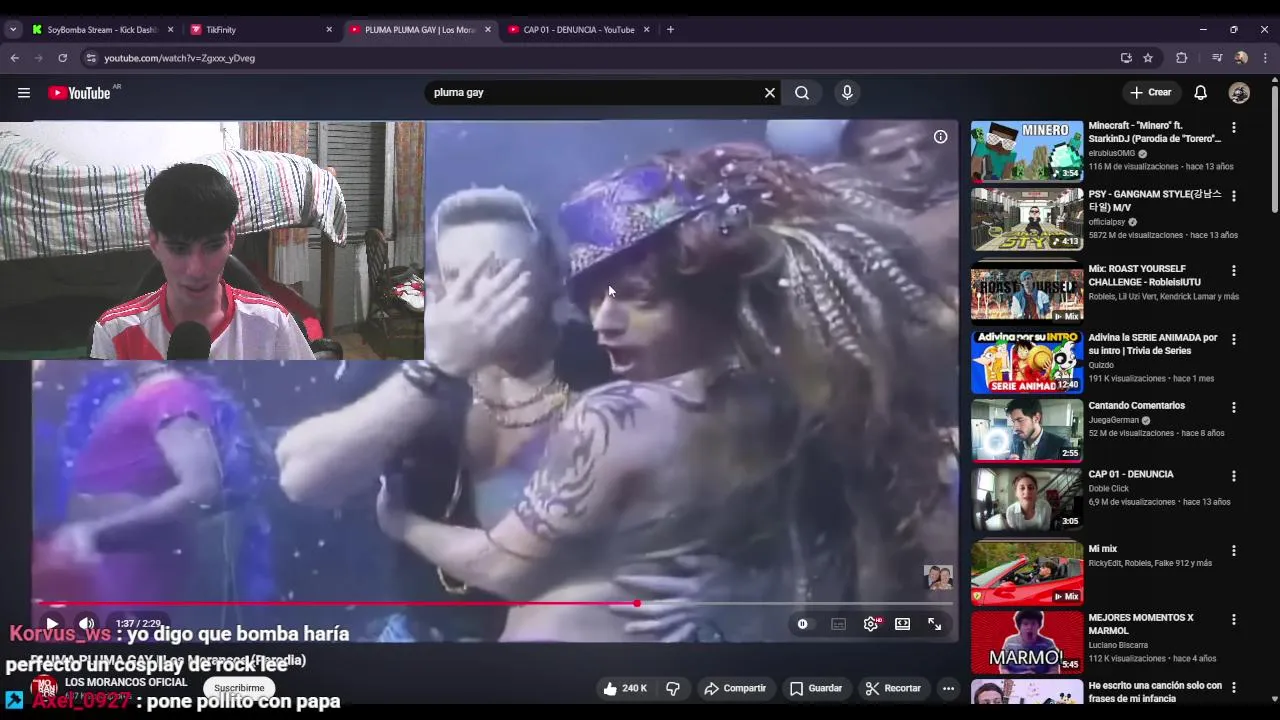This screenshot has width=1280, height=720.
Task: Open YouTube notifications bell
Action: (x=1201, y=93)
